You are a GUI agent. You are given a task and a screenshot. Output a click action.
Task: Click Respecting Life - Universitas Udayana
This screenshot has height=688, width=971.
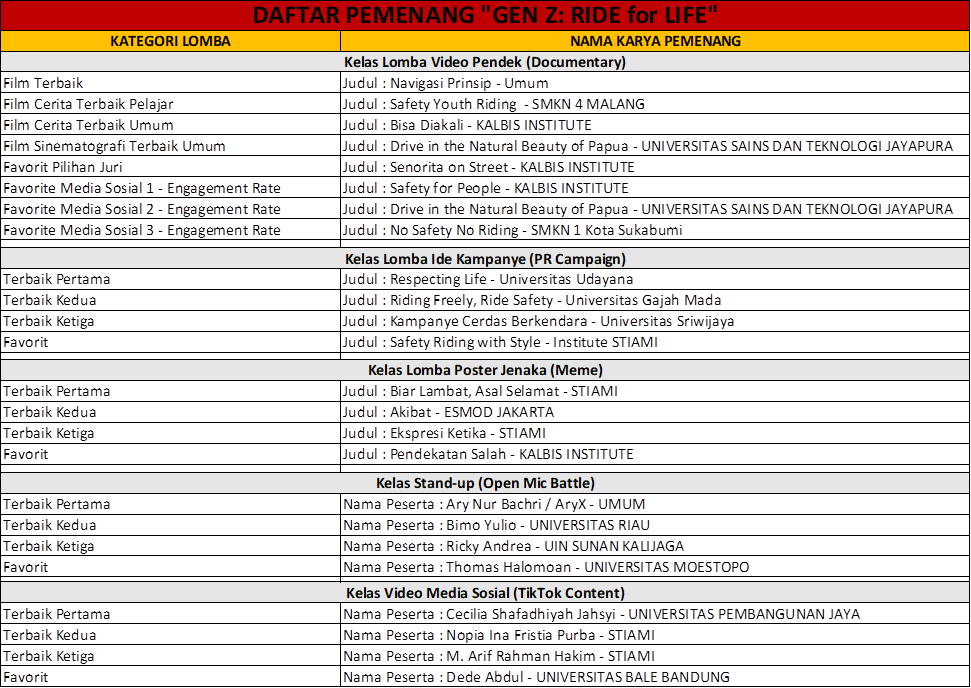655,279
